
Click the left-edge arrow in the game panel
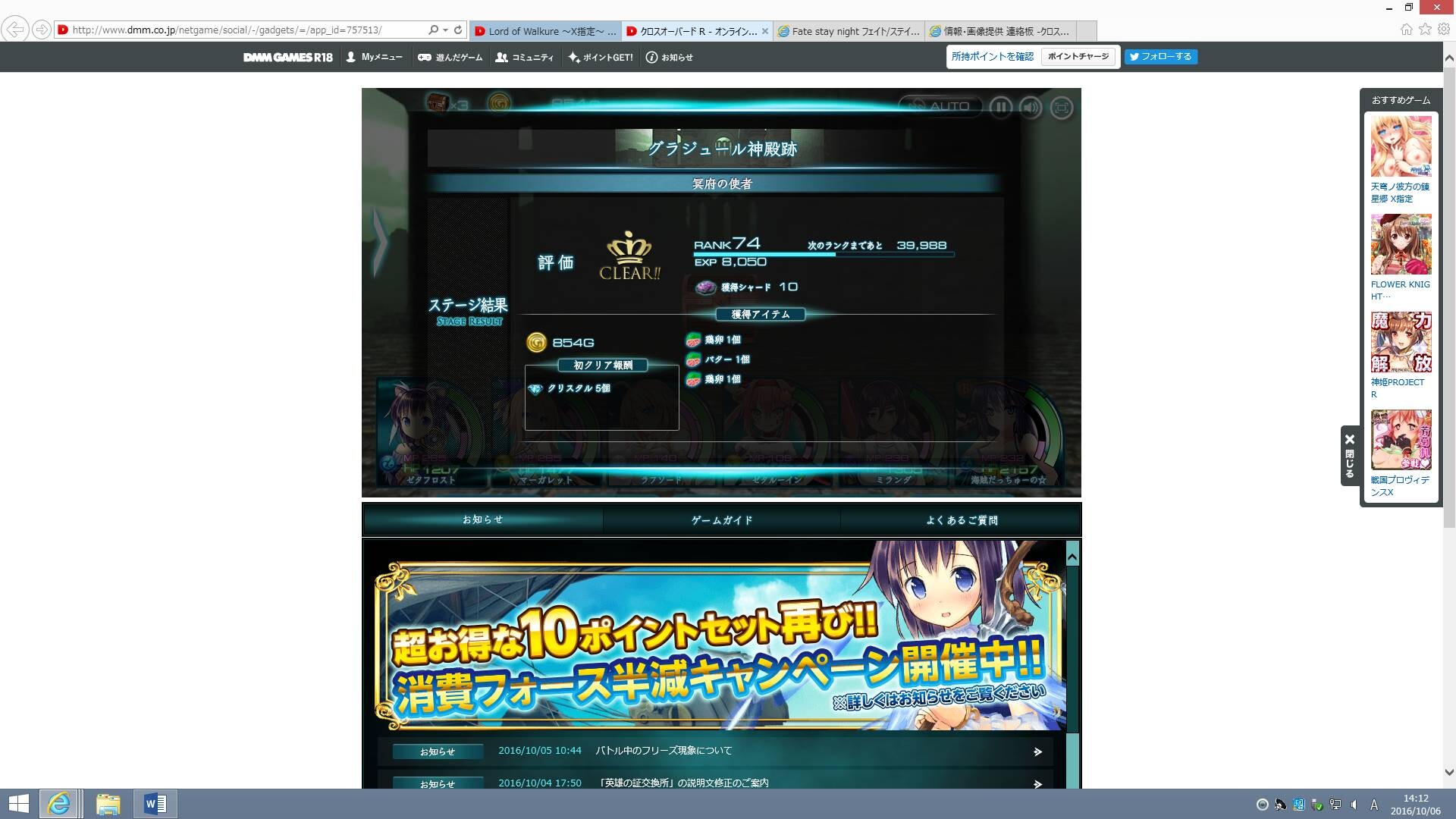pyautogui.click(x=380, y=243)
